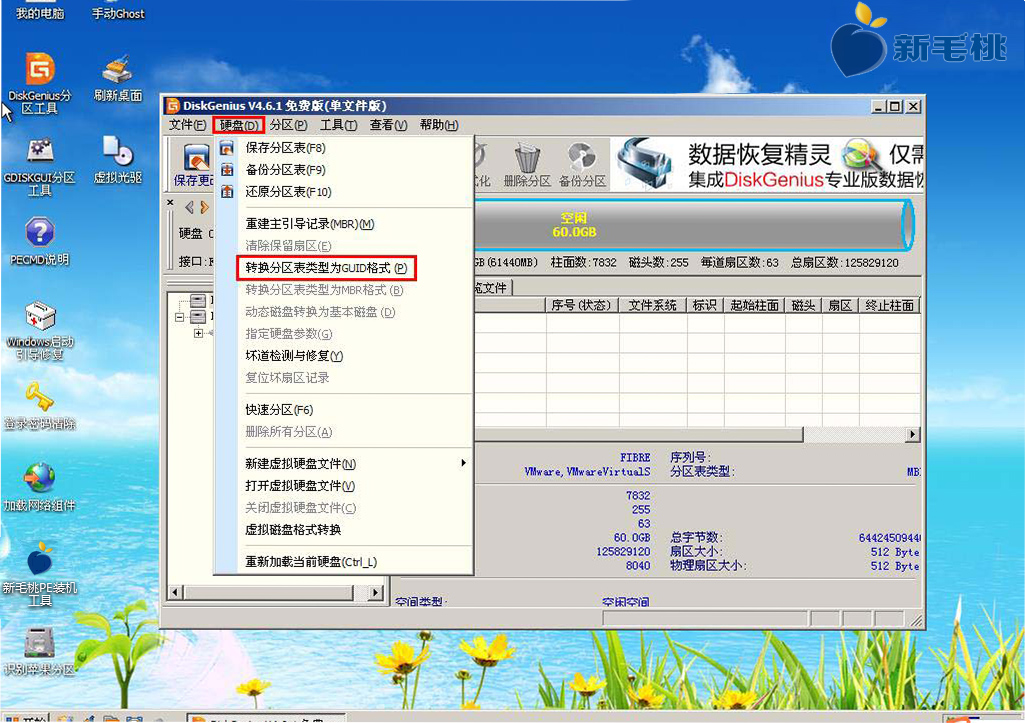This screenshot has height=723, width=1025.
Task: Click the 序号(状态) column header
Action: [x=581, y=305]
